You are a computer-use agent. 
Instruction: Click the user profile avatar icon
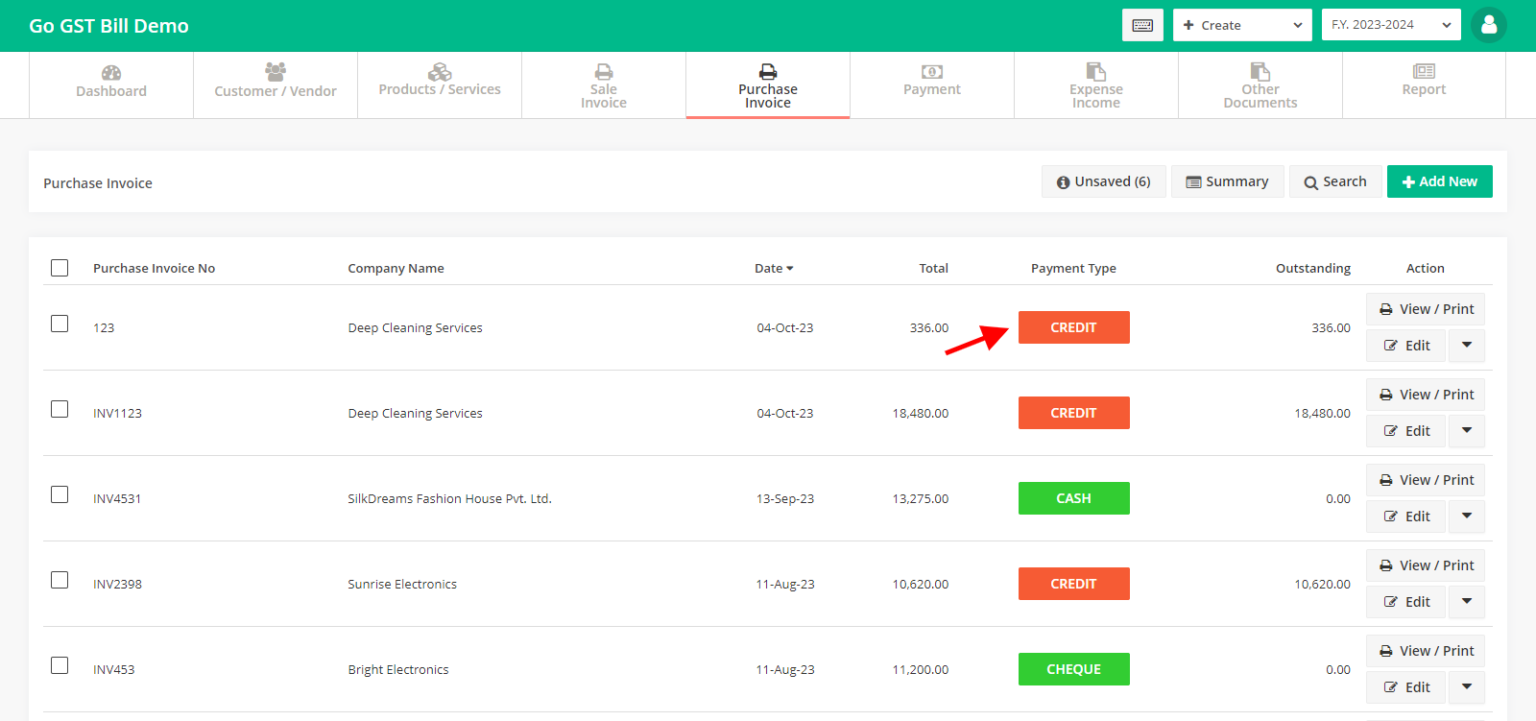(1489, 24)
